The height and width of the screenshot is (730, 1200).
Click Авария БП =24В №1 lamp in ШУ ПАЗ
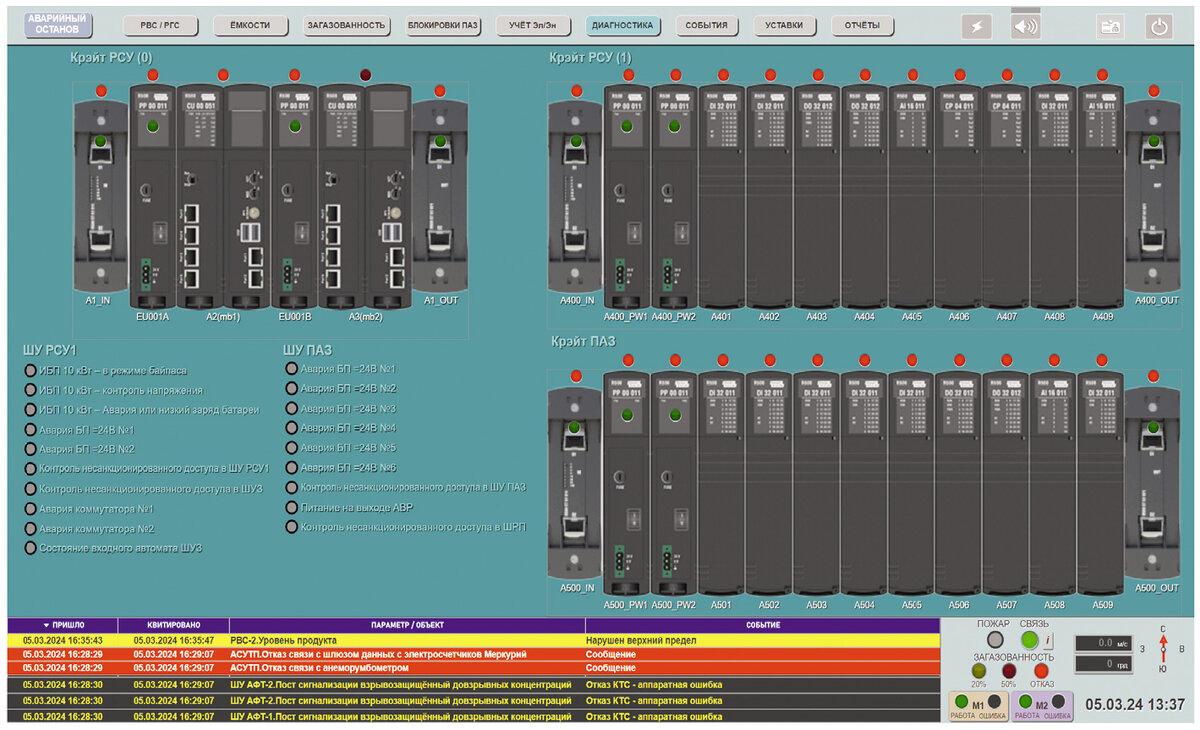(x=294, y=368)
